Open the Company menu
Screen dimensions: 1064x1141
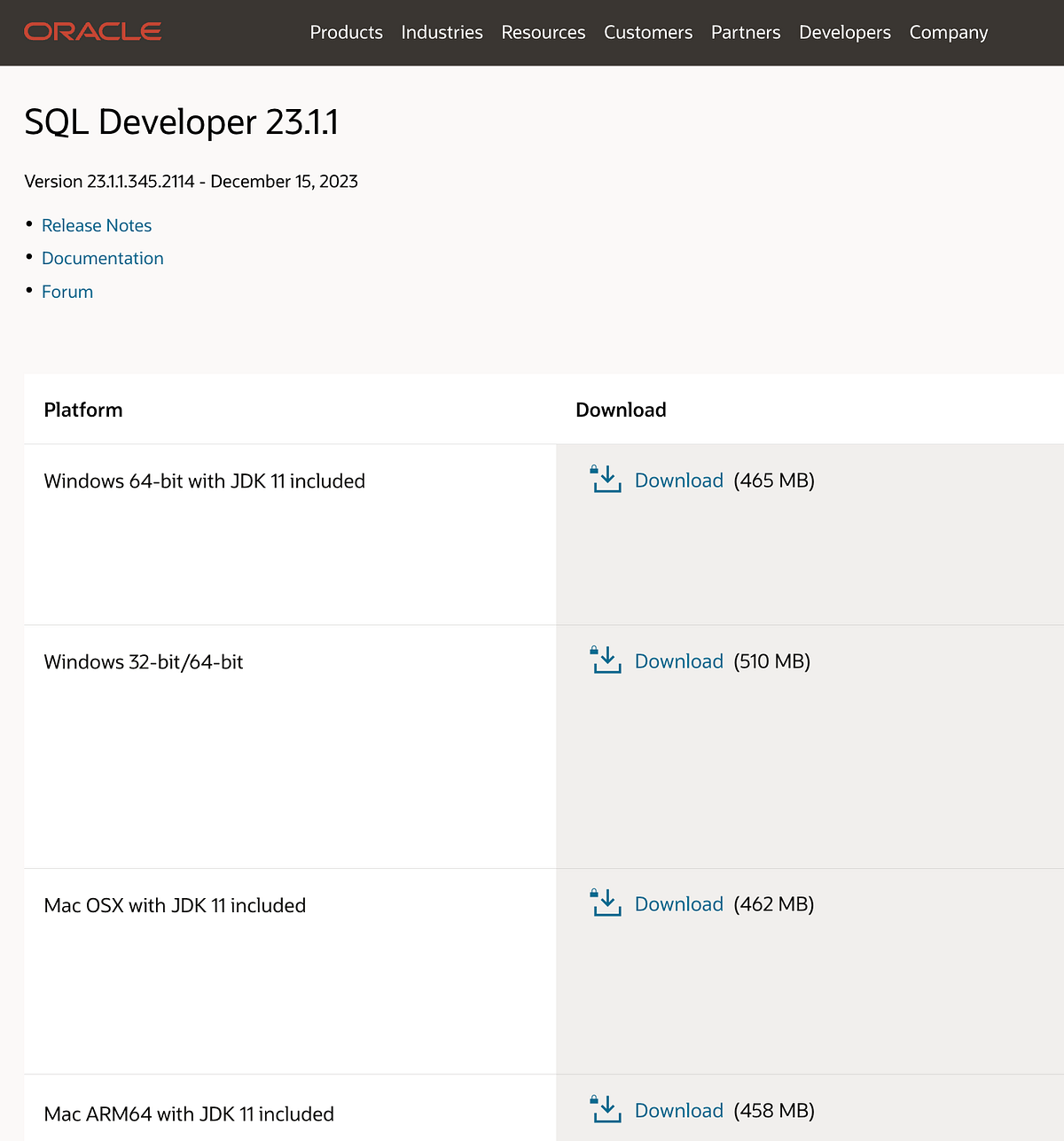point(948,32)
